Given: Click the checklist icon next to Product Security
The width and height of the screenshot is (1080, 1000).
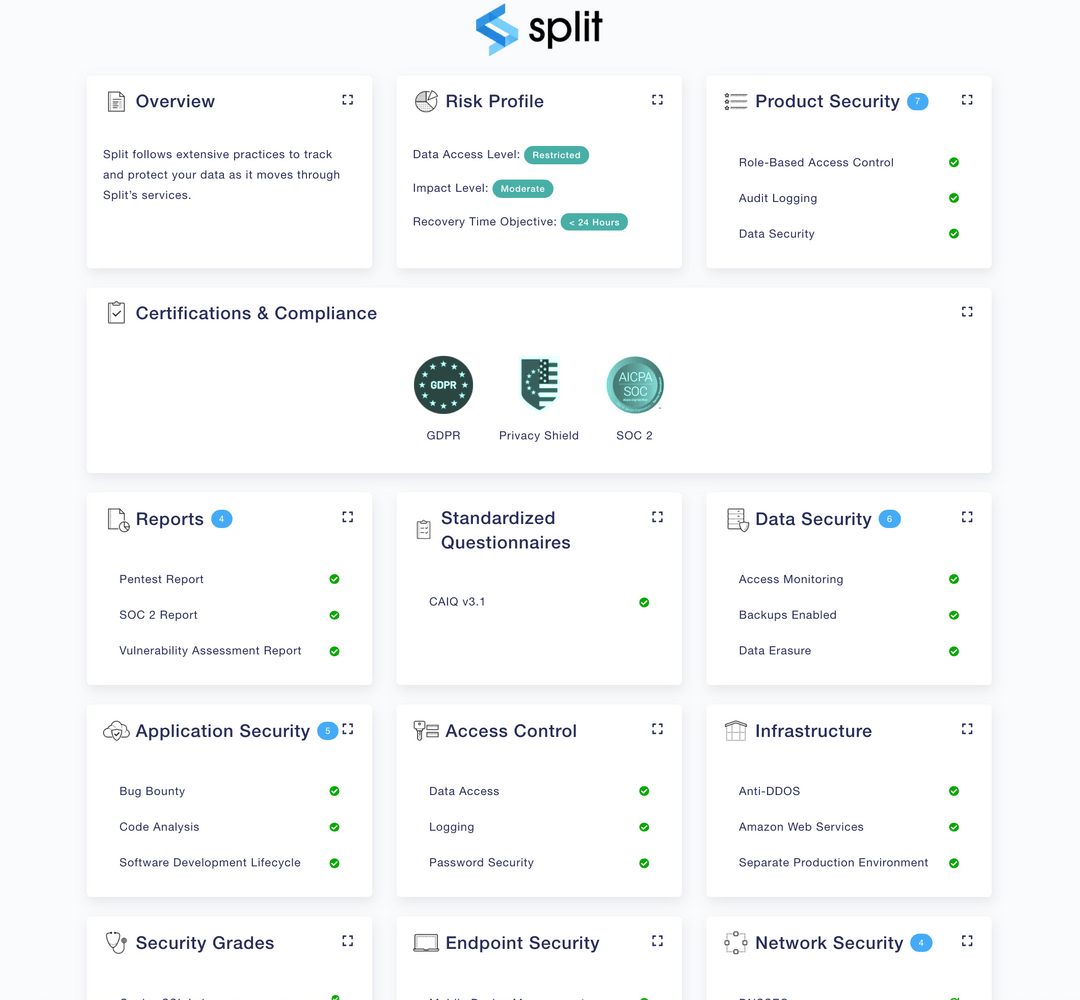Looking at the screenshot, I should (x=735, y=100).
